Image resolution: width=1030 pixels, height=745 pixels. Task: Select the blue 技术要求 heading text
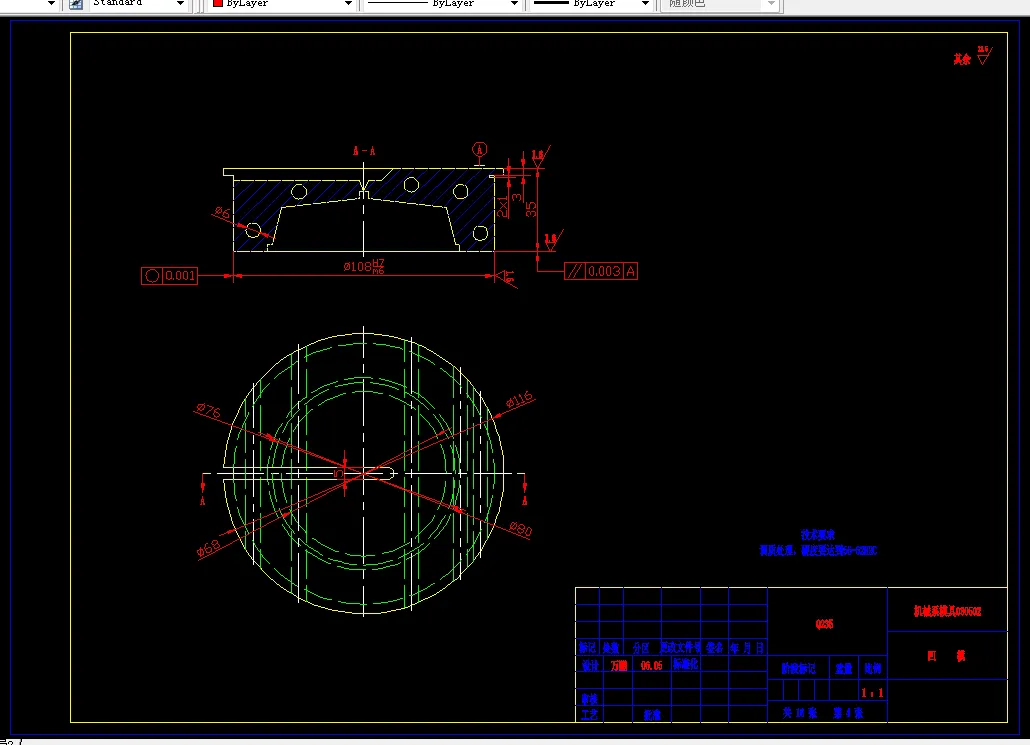(x=818, y=535)
